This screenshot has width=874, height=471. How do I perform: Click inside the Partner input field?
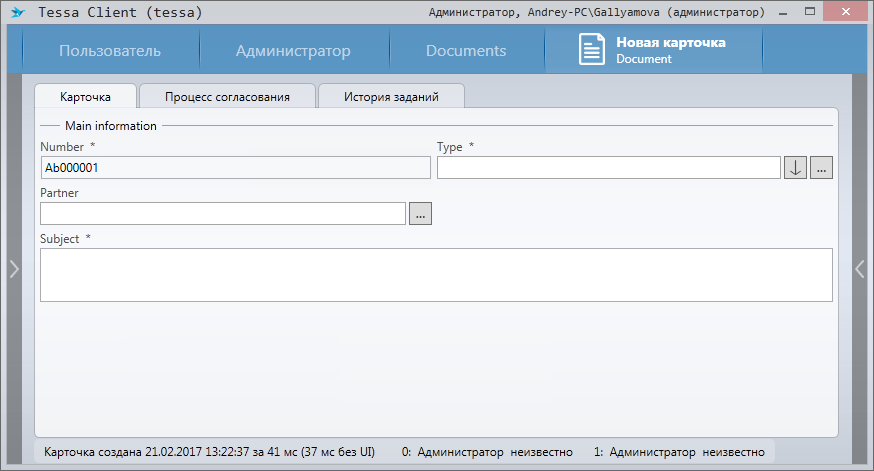pos(222,214)
